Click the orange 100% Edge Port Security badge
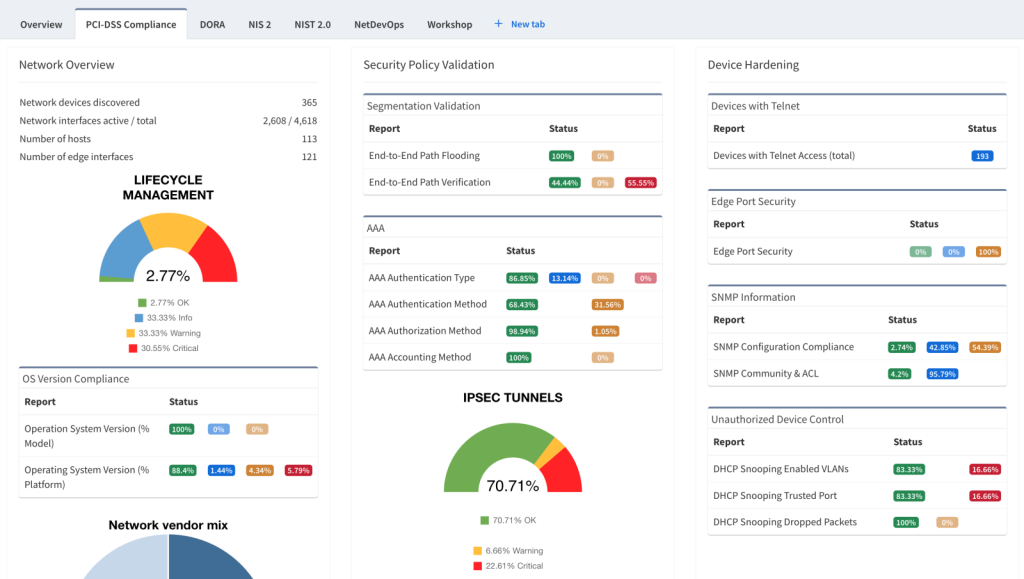Image resolution: width=1024 pixels, height=579 pixels. [988, 252]
